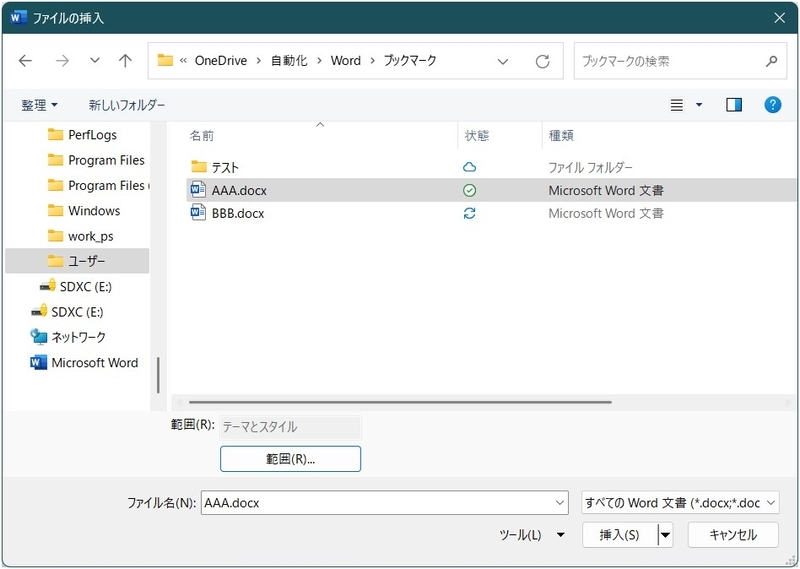This screenshot has height=569, width=800.
Task: Toggle the preview pane
Action: pos(734,105)
